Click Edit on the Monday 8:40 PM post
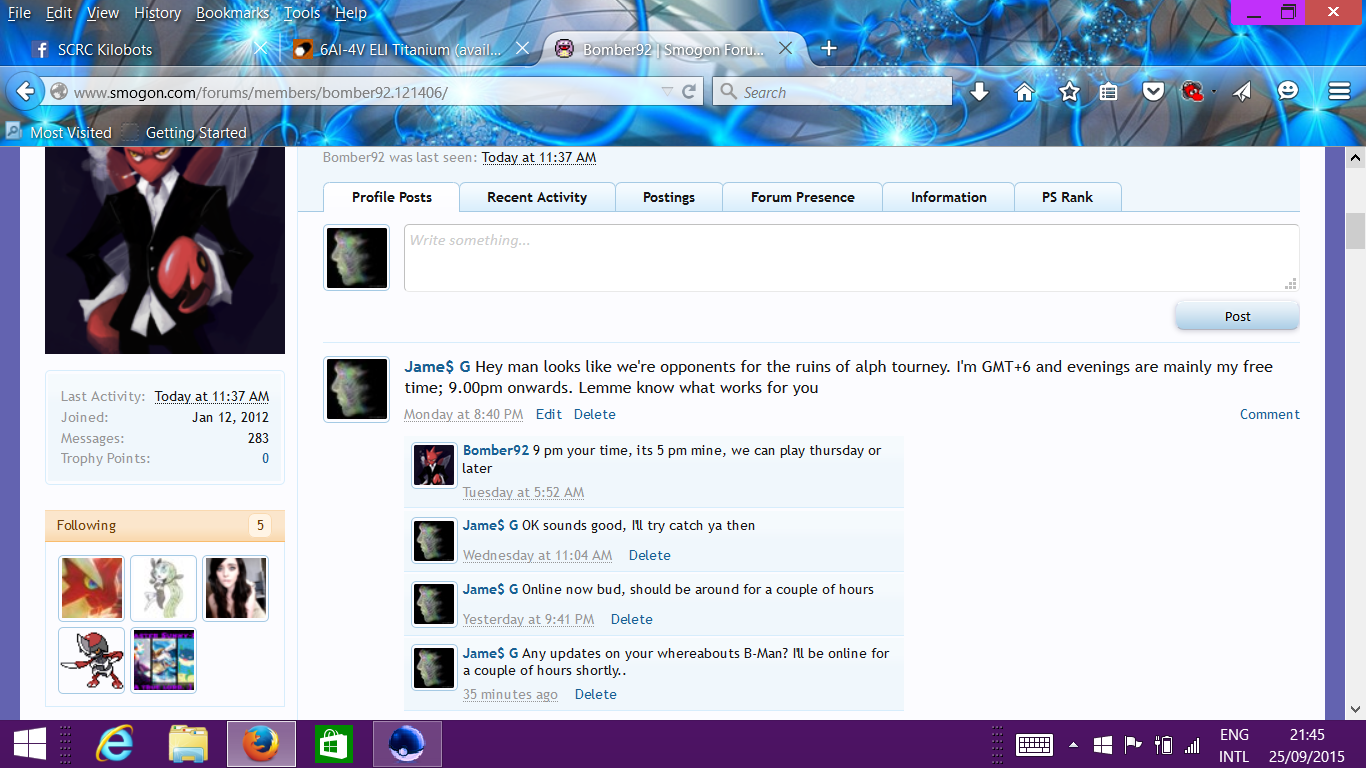Viewport: 1366px width, 768px height. [549, 414]
